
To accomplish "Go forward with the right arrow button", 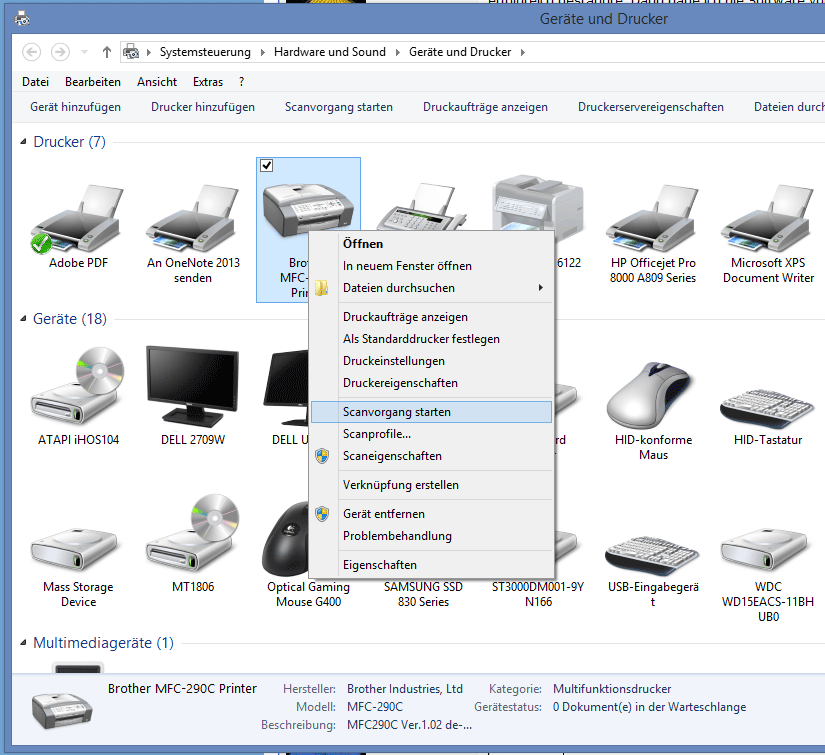I will pyautogui.click(x=60, y=52).
